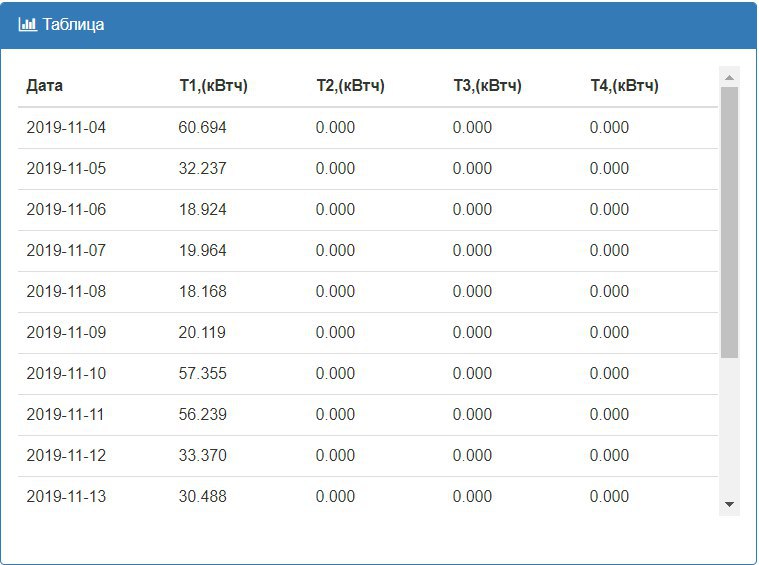Select the Т4,(кВтч) column header
The image size is (759, 565).
click(624, 86)
